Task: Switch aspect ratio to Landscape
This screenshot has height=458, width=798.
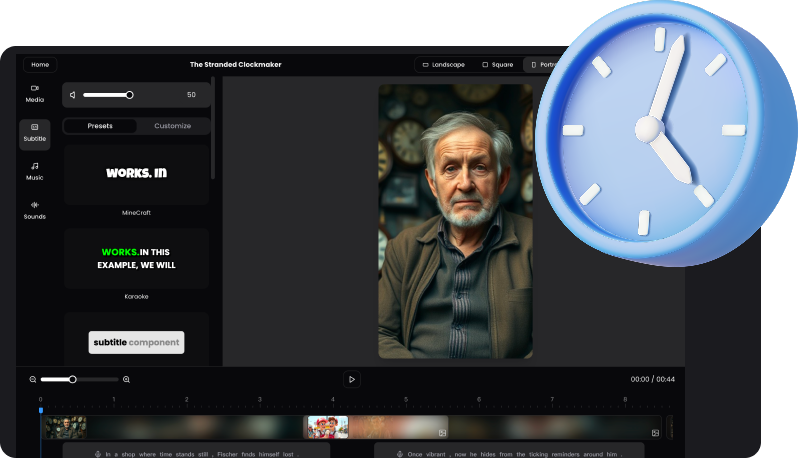Action: click(443, 65)
